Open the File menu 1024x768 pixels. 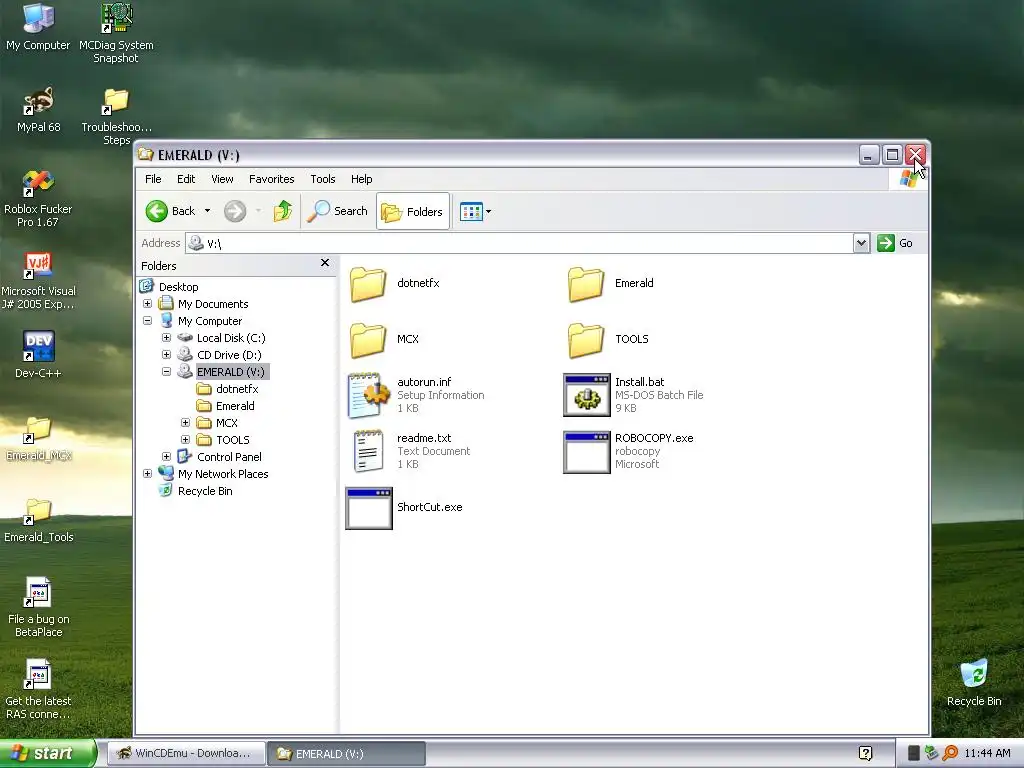pyautogui.click(x=153, y=179)
